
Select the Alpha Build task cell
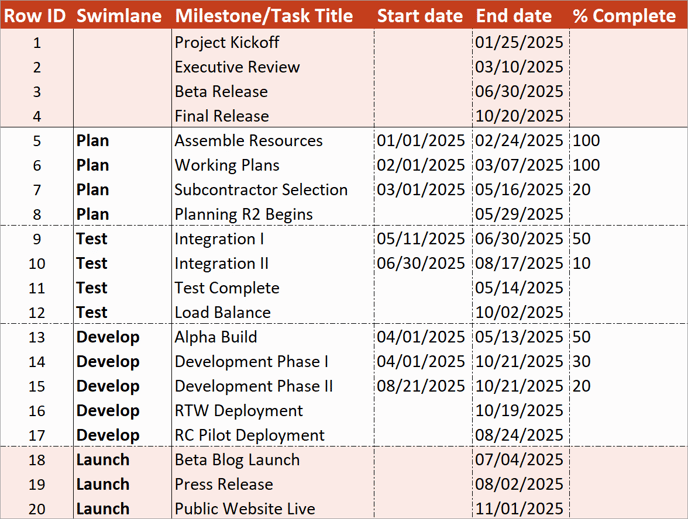tap(216, 337)
